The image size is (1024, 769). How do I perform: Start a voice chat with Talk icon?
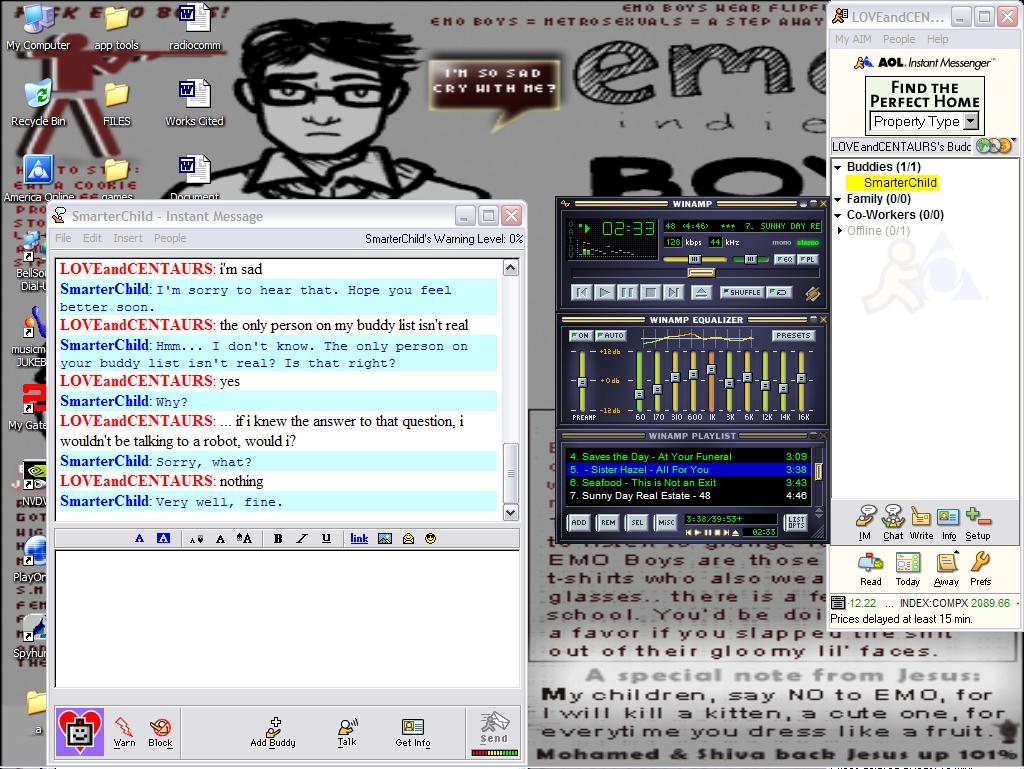coord(347,731)
